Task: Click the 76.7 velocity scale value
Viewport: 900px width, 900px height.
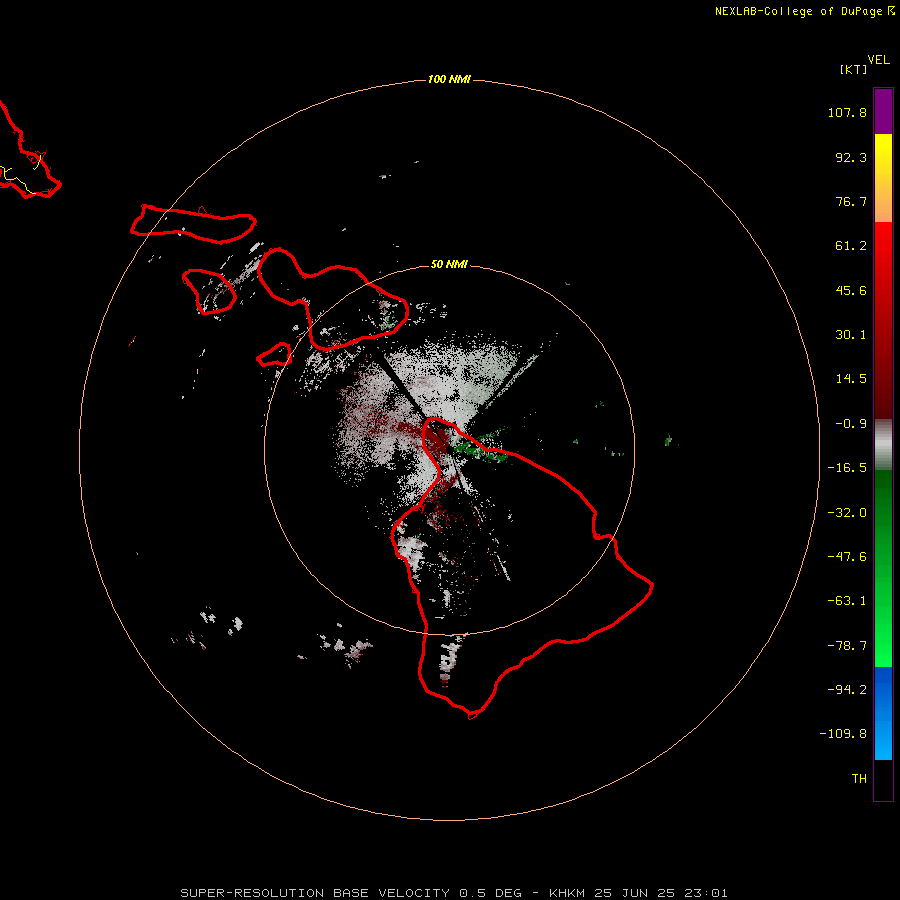Action: click(x=851, y=201)
